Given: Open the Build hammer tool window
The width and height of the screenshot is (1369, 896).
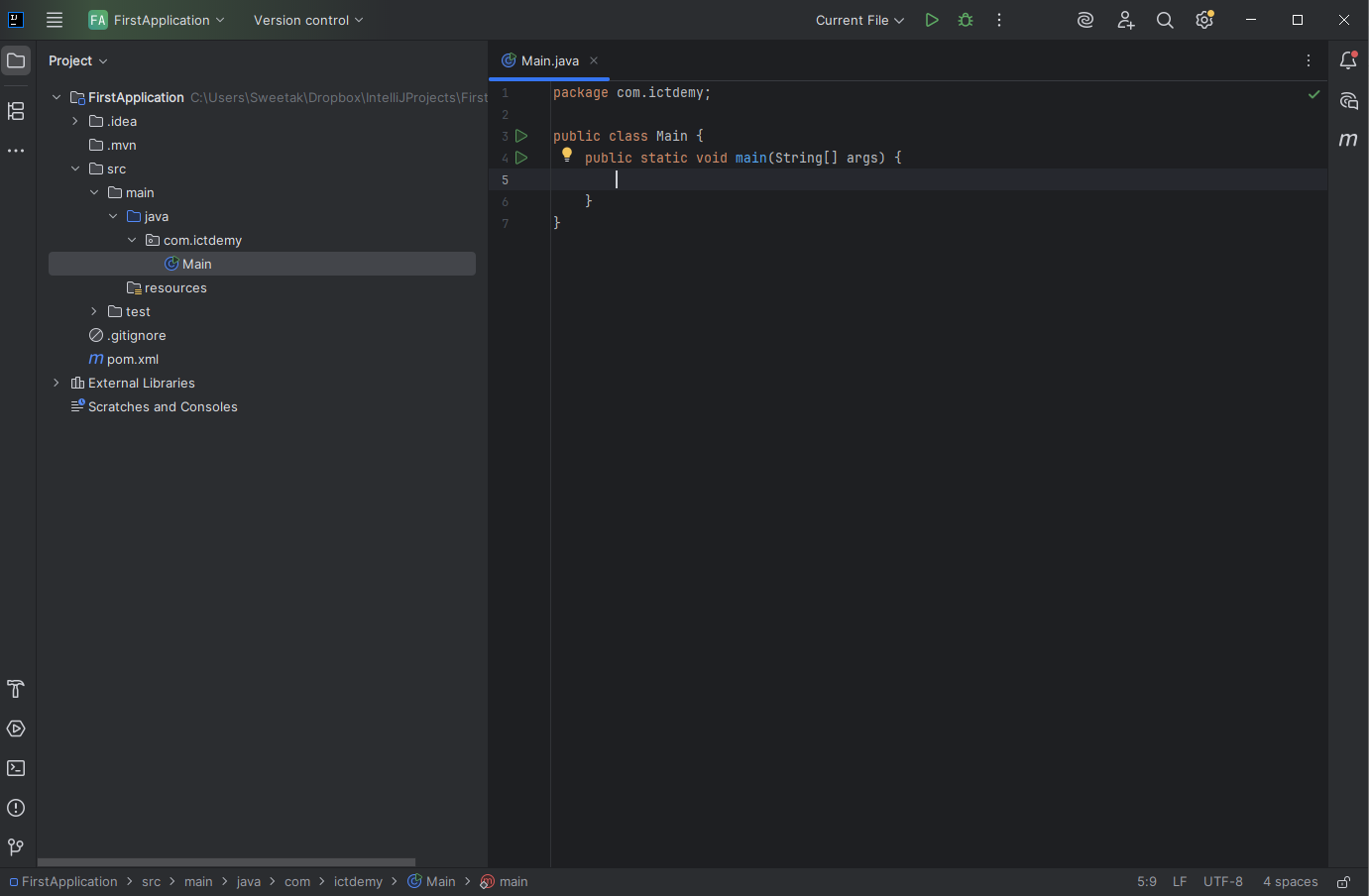Looking at the screenshot, I should click(16, 689).
